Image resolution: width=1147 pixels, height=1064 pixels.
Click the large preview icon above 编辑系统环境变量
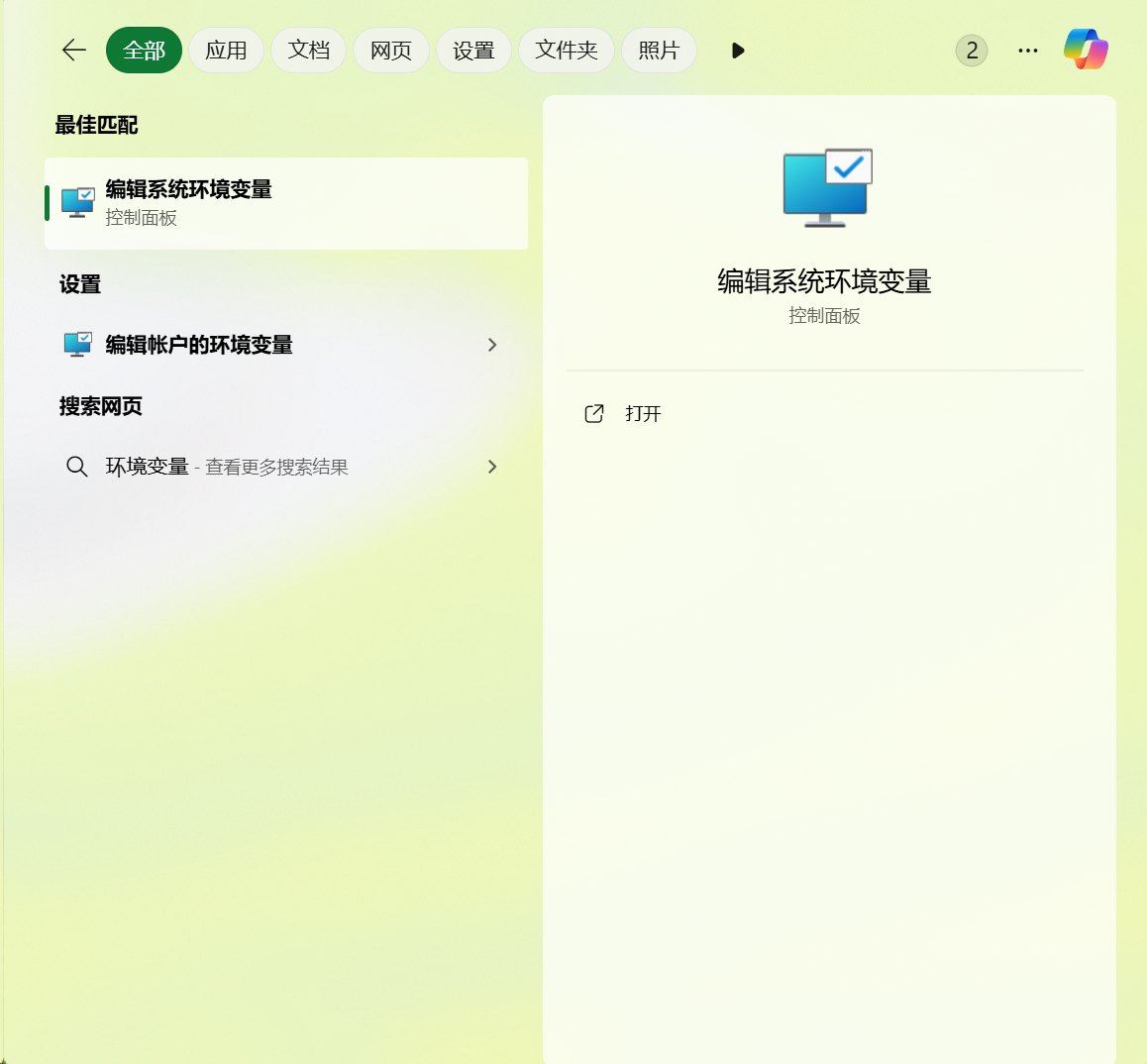pyautogui.click(x=825, y=186)
